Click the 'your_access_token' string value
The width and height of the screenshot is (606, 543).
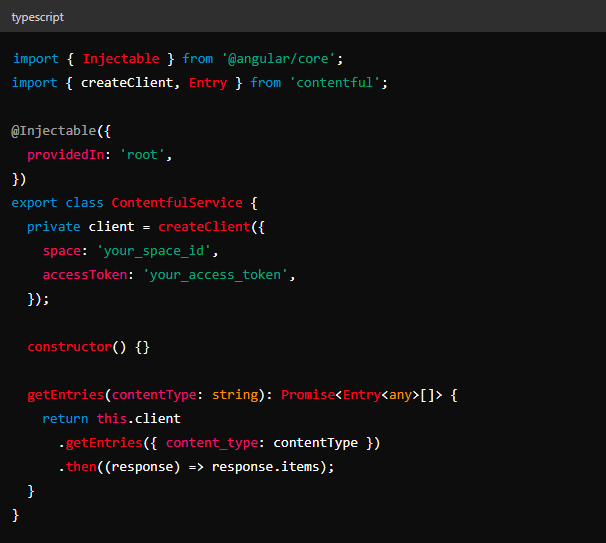[x=218, y=275]
